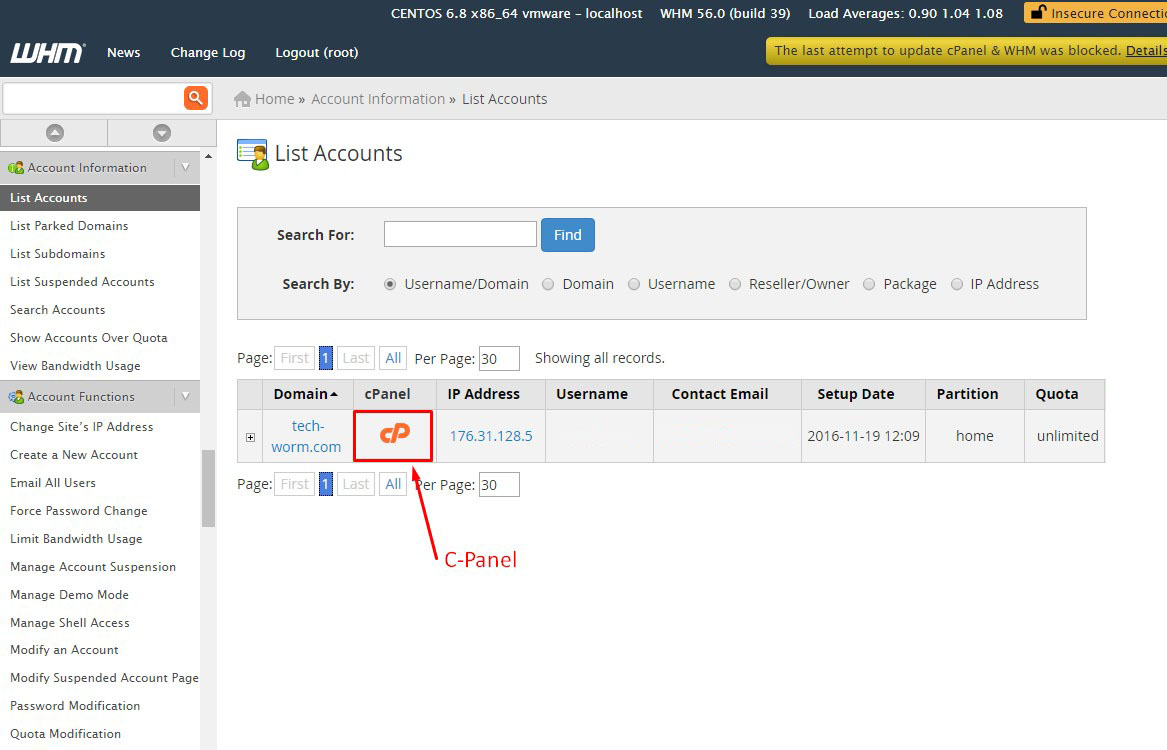The image size is (1167, 750).
Task: Choose the IP Address radio option
Action: coord(957,284)
